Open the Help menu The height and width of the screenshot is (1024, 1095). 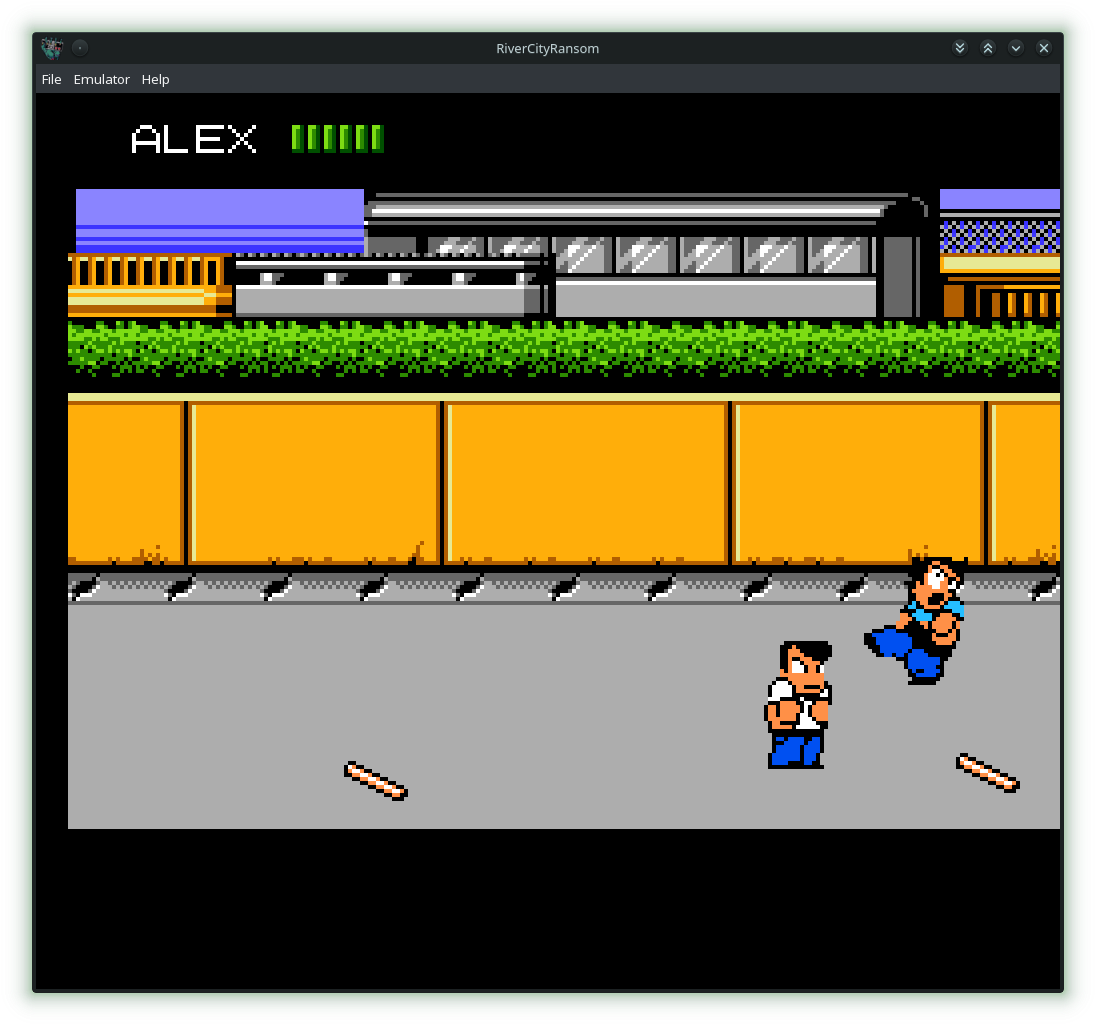click(x=155, y=79)
